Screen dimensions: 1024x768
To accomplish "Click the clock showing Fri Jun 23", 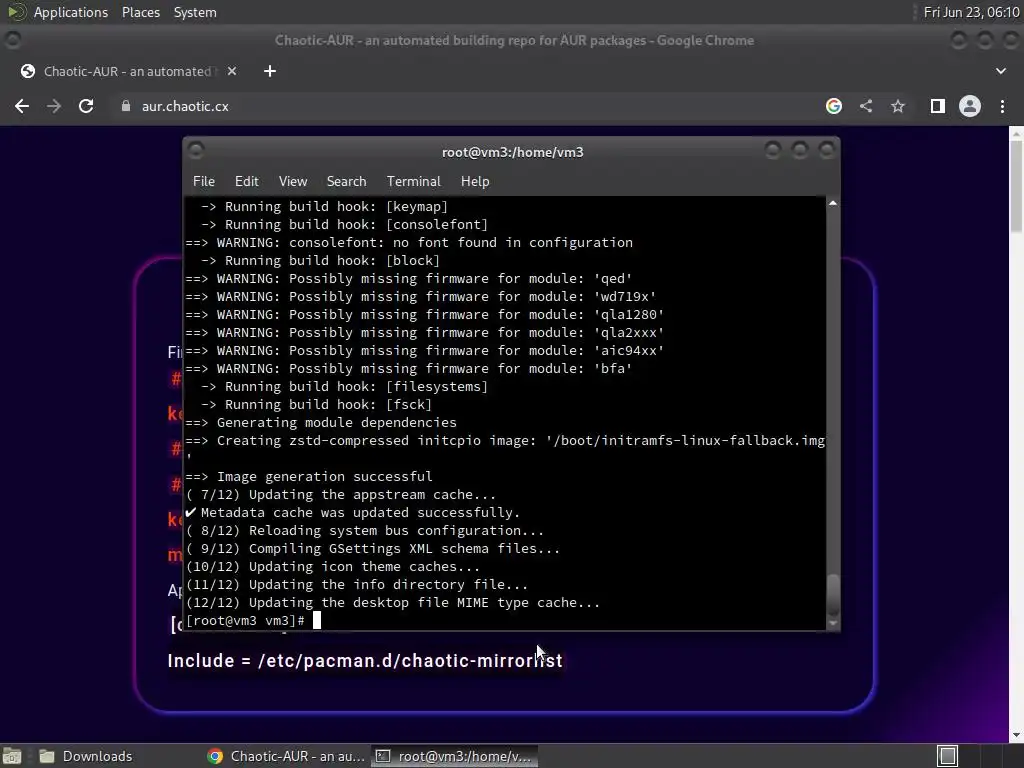I will click(x=971, y=12).
